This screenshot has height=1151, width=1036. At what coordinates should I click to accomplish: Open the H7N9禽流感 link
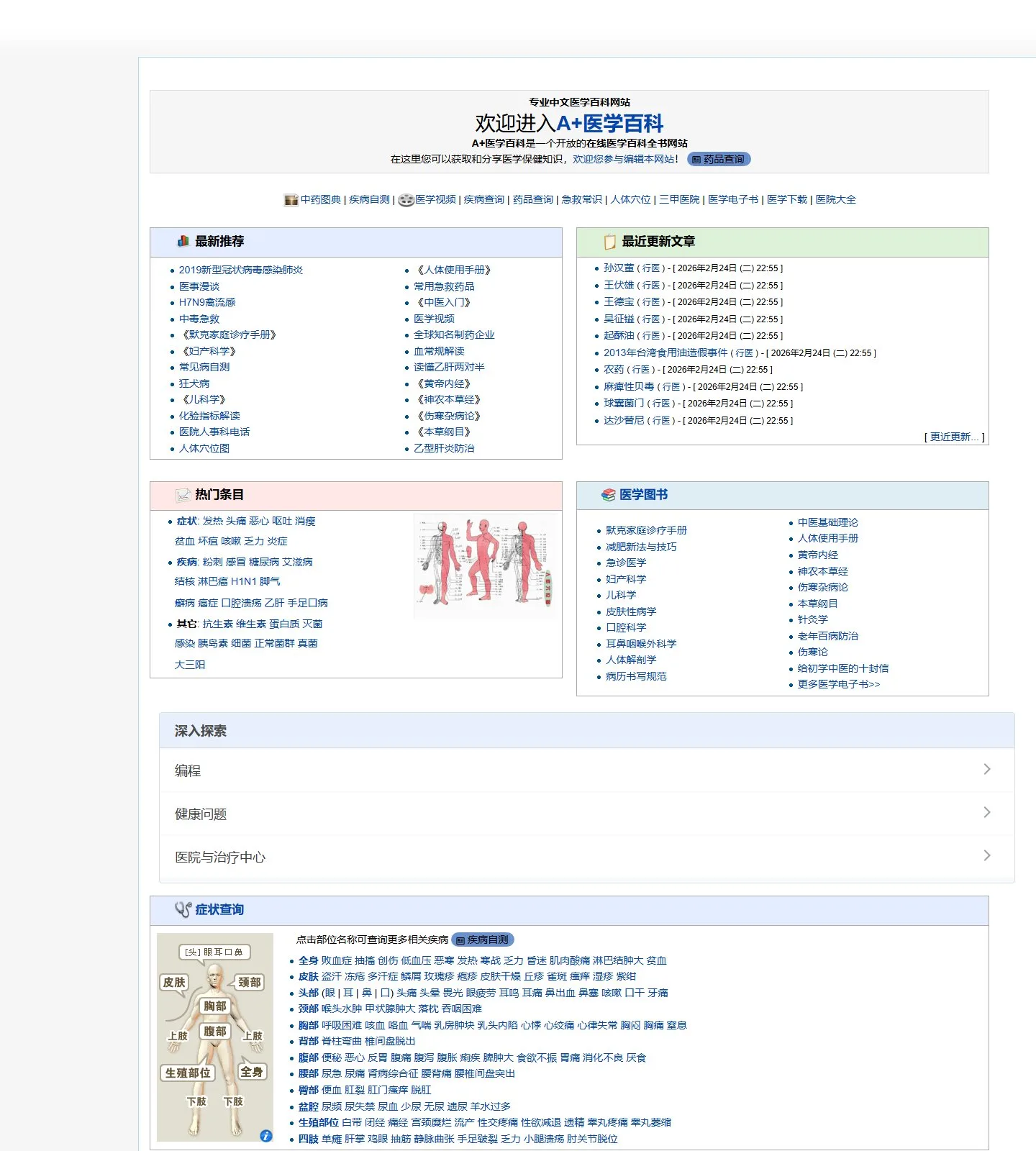tap(207, 302)
